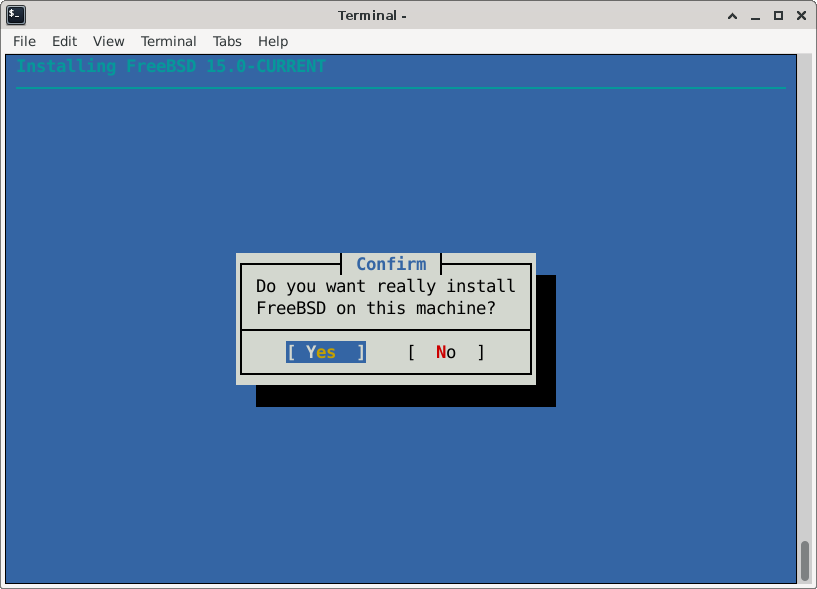Close the Terminal window
Image resolution: width=817 pixels, height=589 pixels.
(799, 15)
